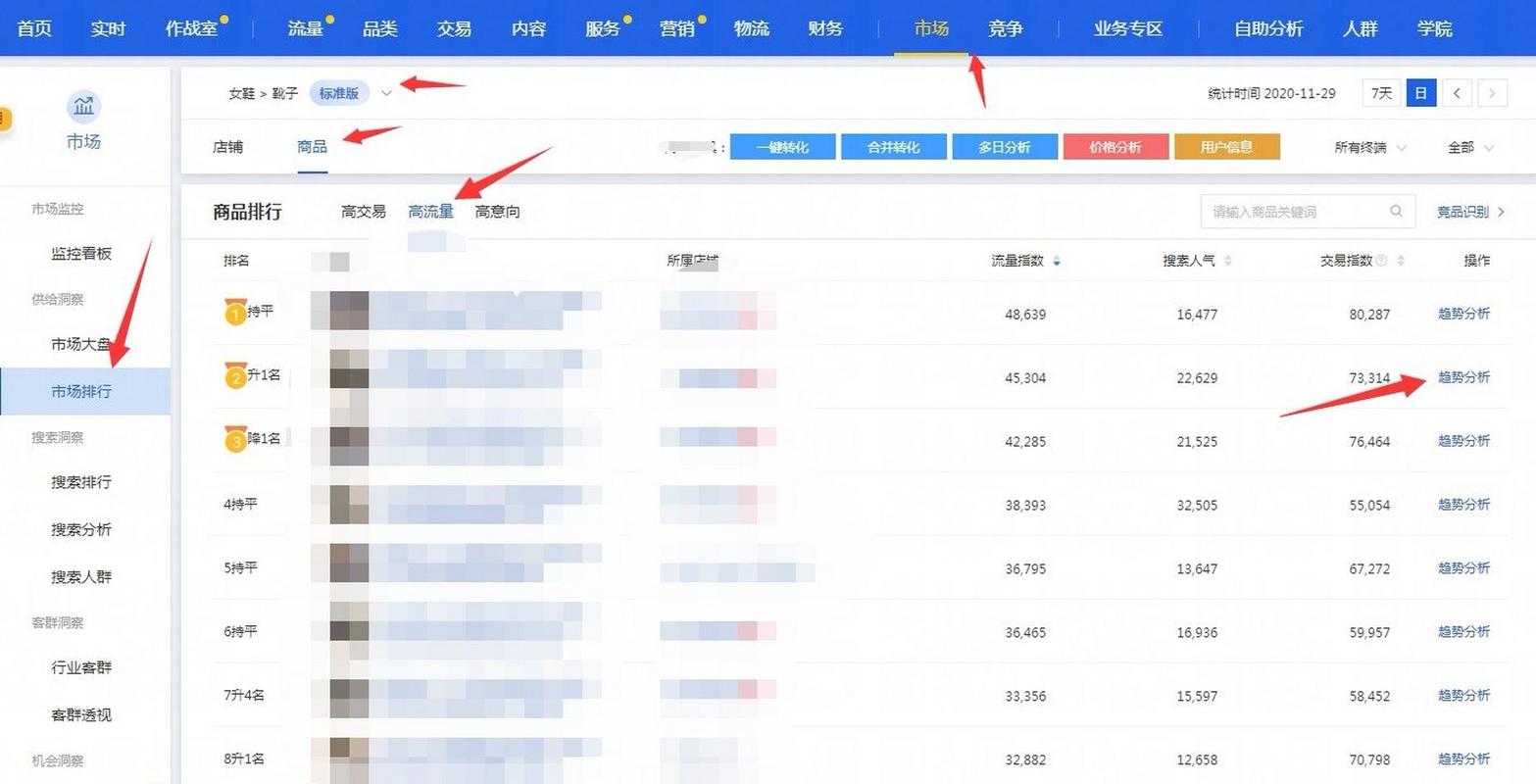Open the 交易 menu item
The image size is (1536, 784).
click(x=454, y=28)
